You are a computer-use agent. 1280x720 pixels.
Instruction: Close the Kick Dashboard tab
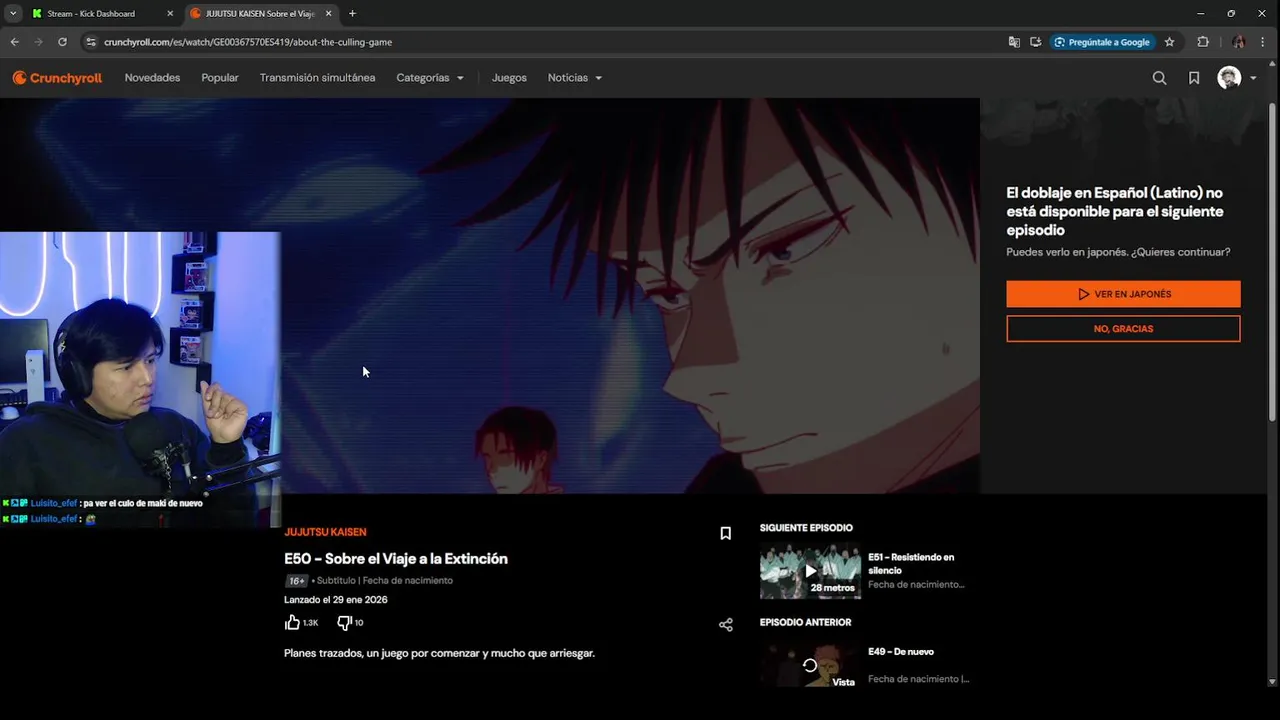[170, 14]
